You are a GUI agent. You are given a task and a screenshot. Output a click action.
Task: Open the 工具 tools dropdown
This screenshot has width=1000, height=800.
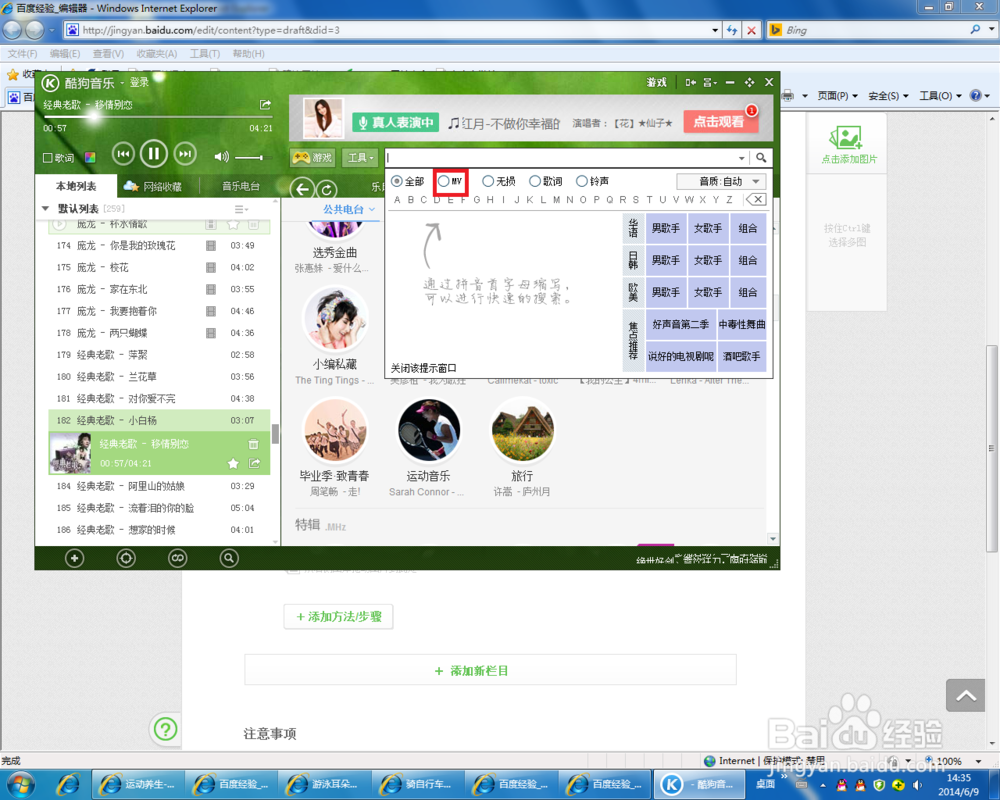coord(360,158)
